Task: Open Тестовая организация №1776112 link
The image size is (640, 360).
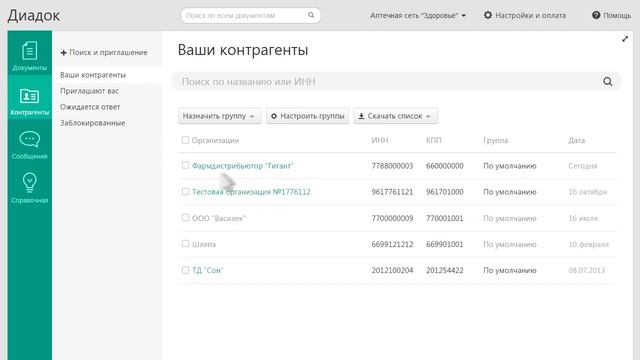Action: click(251, 192)
